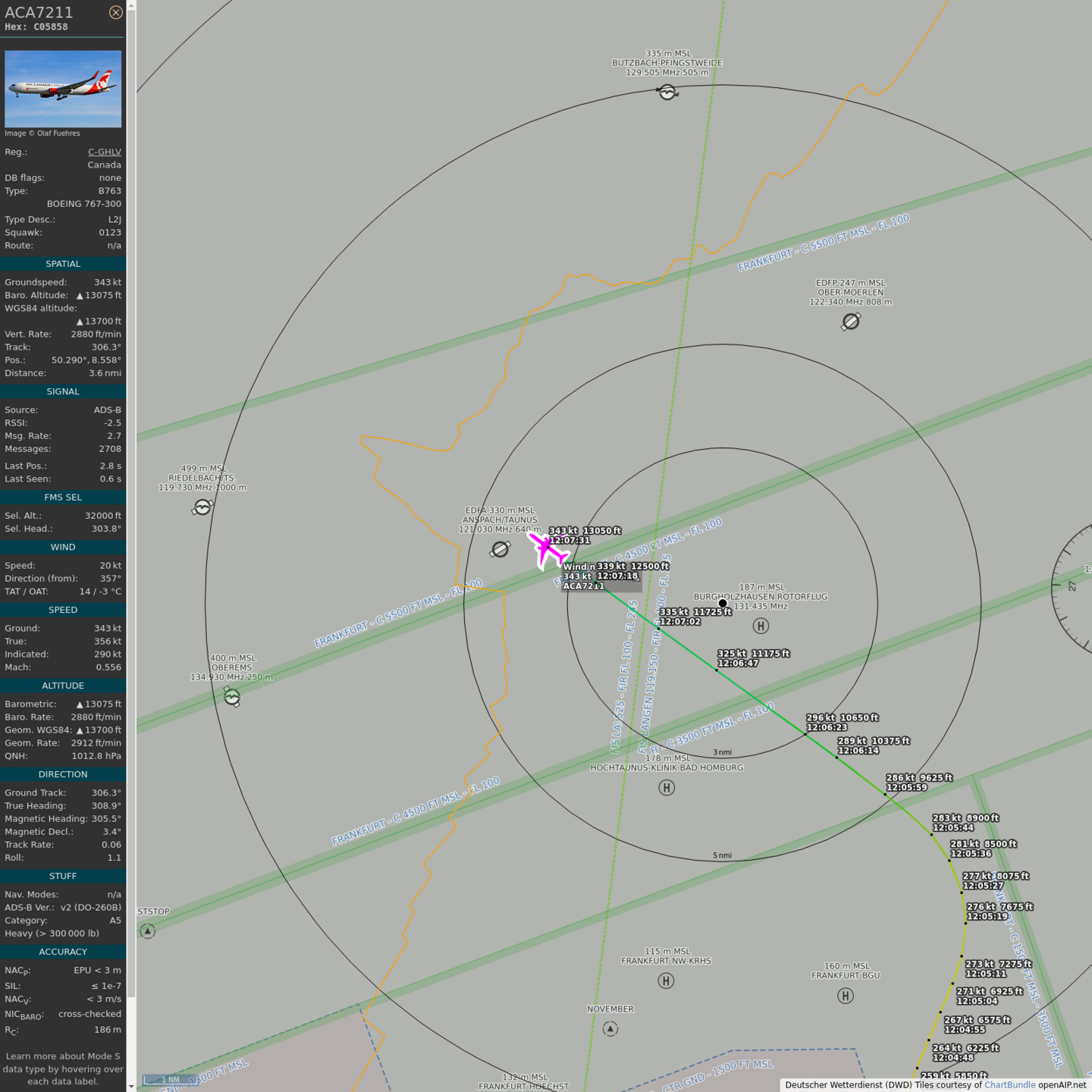The height and width of the screenshot is (1092, 1092).
Task: Select the Anspach/Taunus EDFA airfield icon
Action: point(500,549)
